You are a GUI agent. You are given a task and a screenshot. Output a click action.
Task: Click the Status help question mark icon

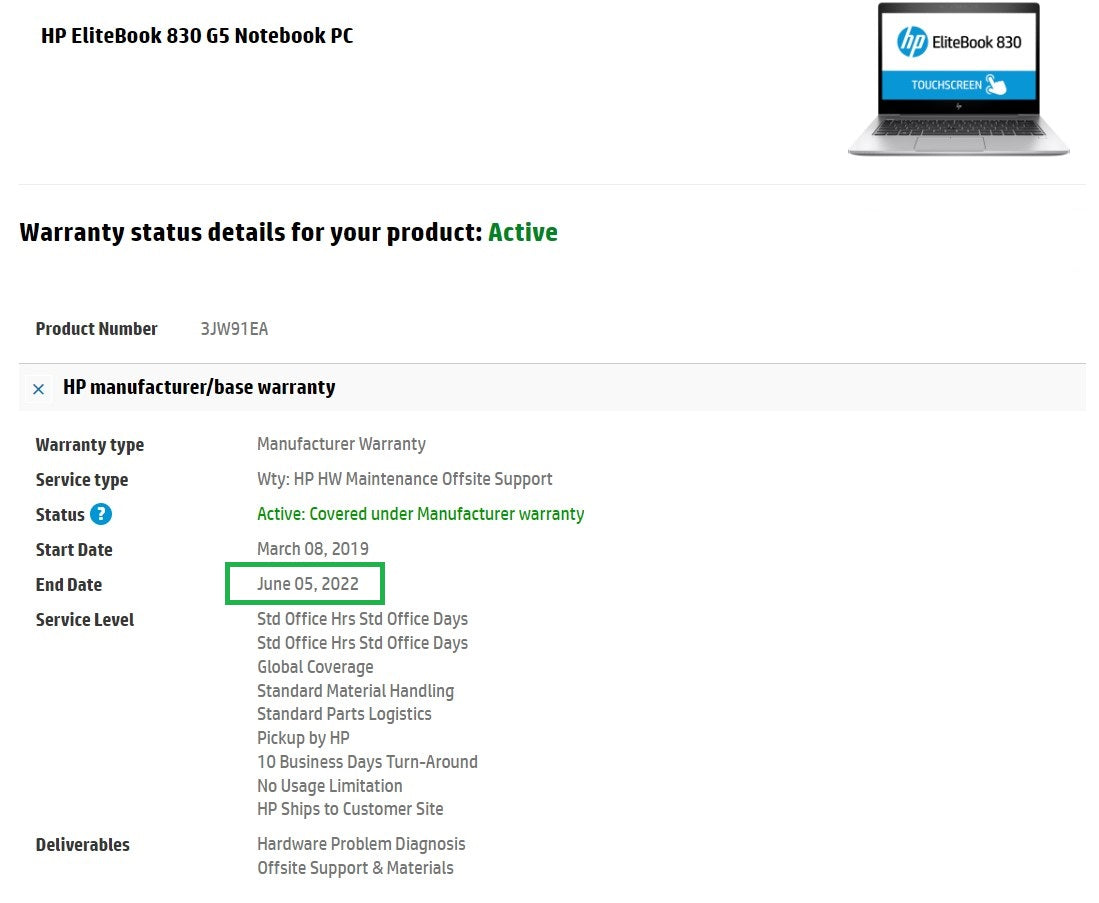click(x=101, y=515)
